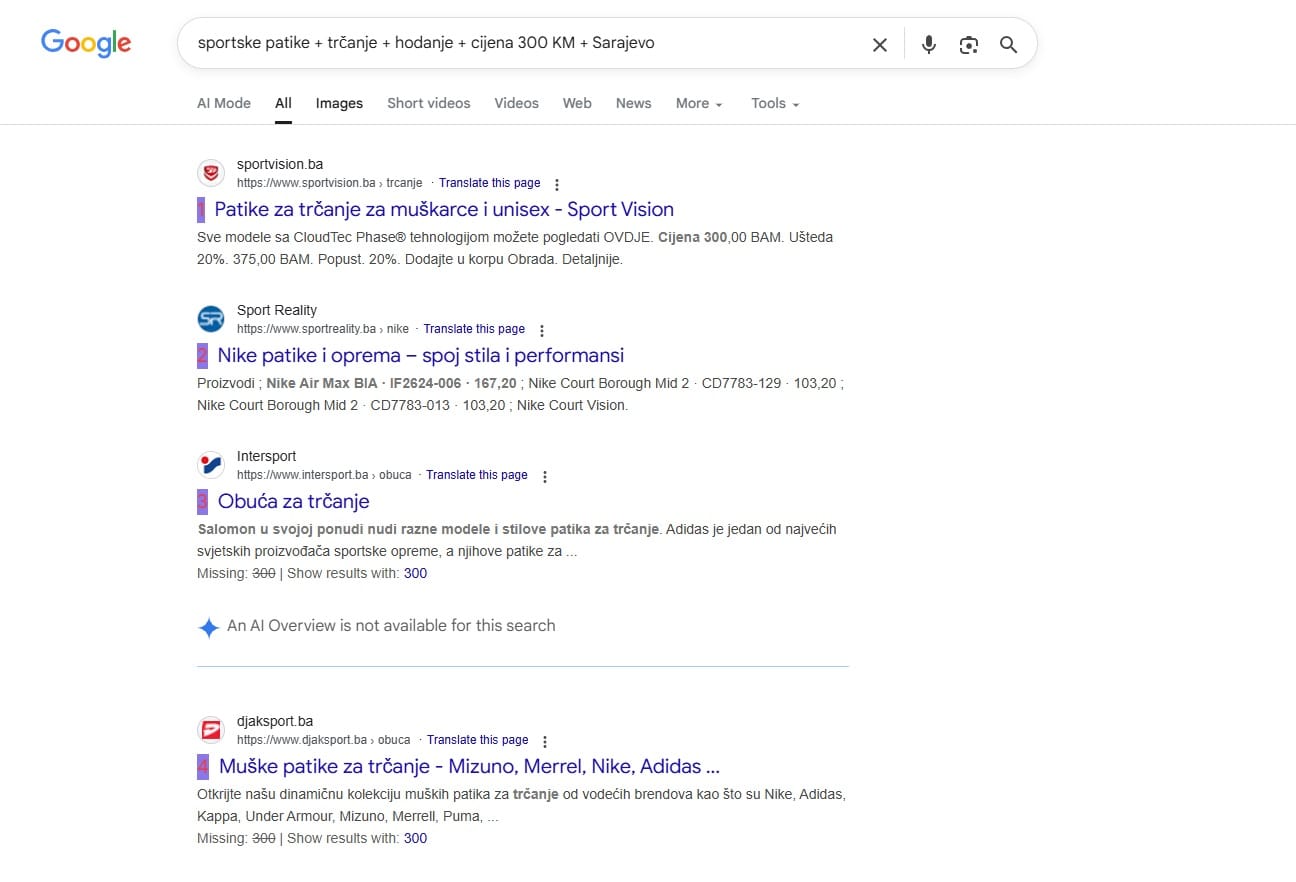This screenshot has height=882, width=1296.
Task: Start voice search with microphone icon
Action: pos(929,44)
